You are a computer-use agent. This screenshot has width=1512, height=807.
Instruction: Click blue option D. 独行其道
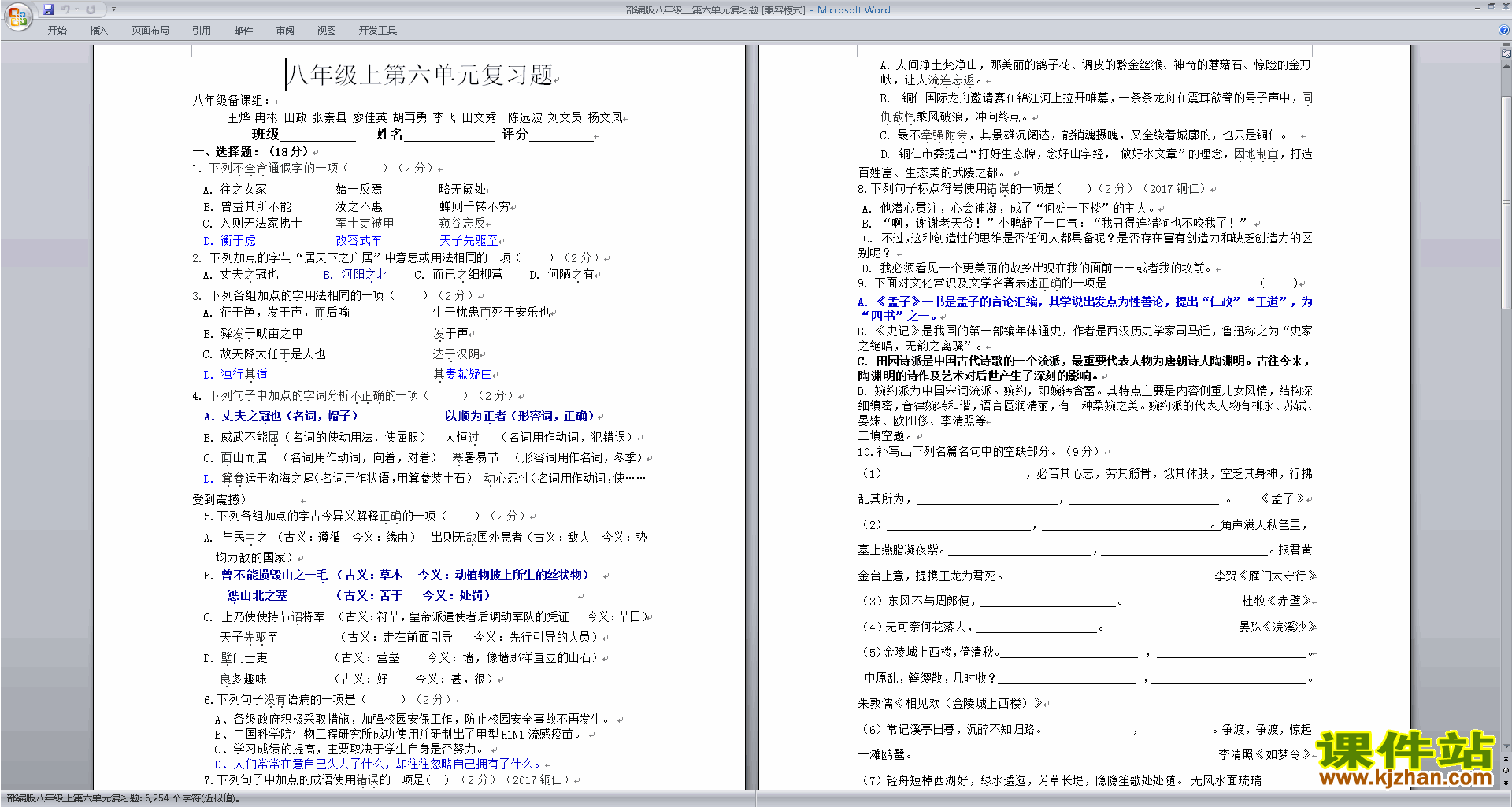click(x=235, y=375)
